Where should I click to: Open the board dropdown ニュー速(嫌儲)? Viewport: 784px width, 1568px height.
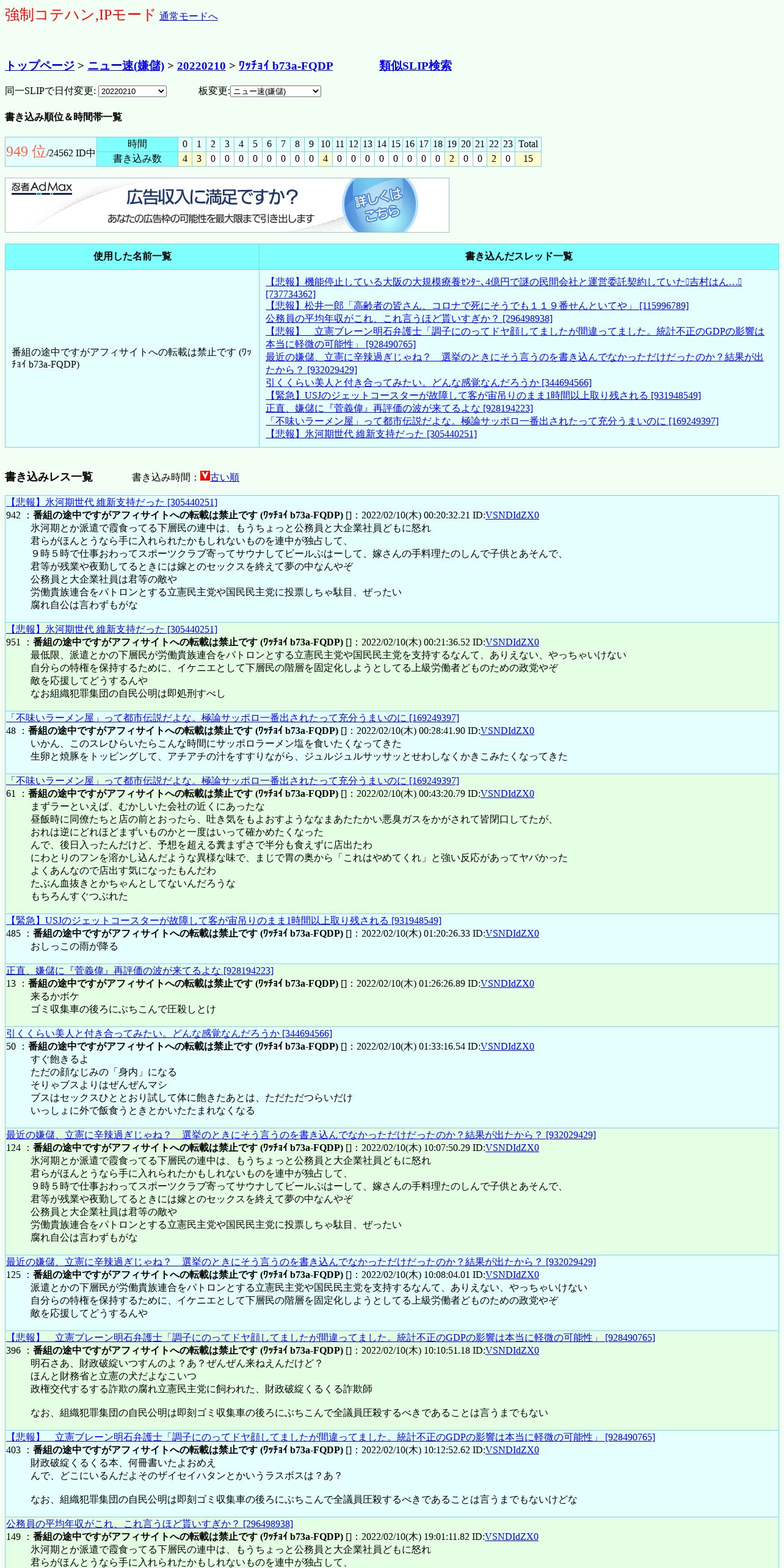coord(276,91)
